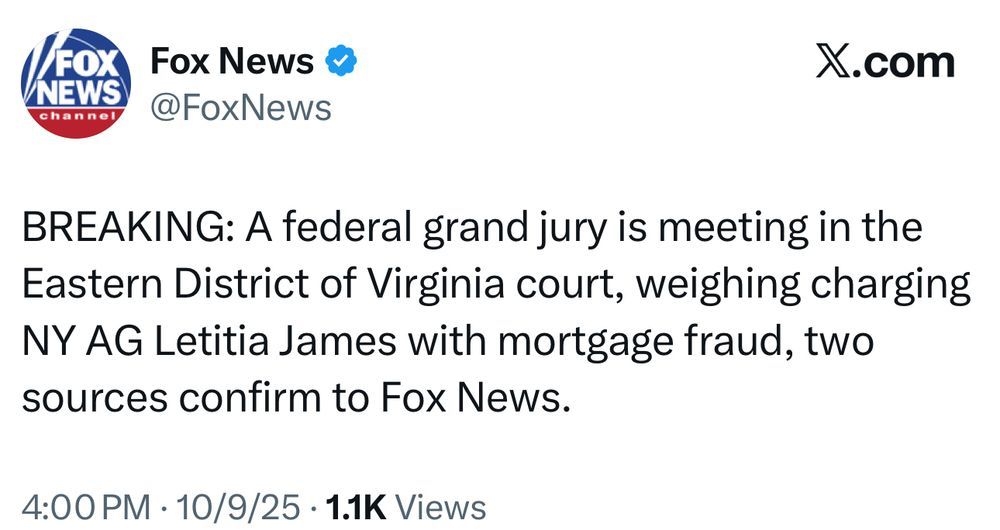Image resolution: width=1000 pixels, height=530 pixels.
Task: Click "federal grand jury" in the post
Action: click(410, 229)
